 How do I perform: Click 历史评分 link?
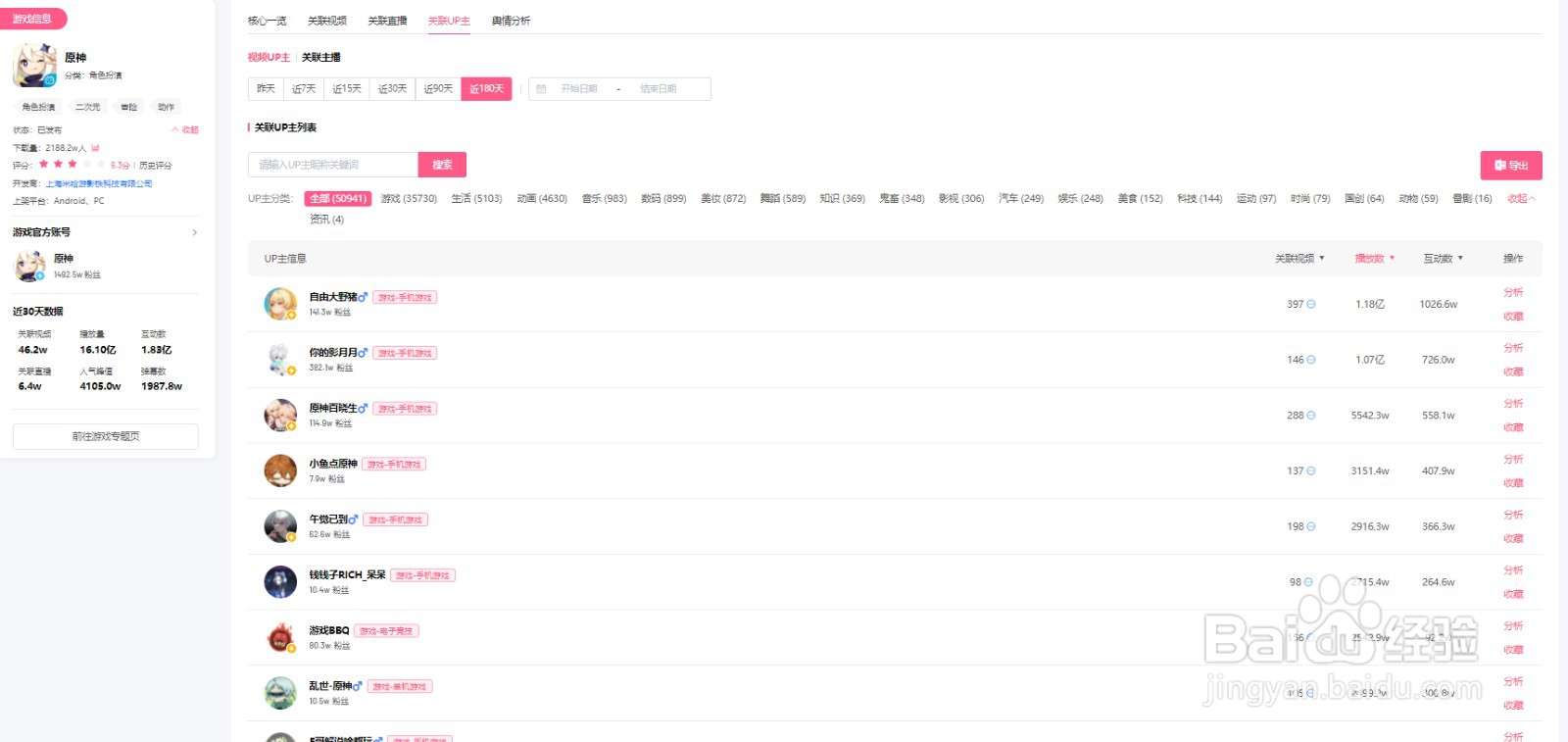click(155, 166)
